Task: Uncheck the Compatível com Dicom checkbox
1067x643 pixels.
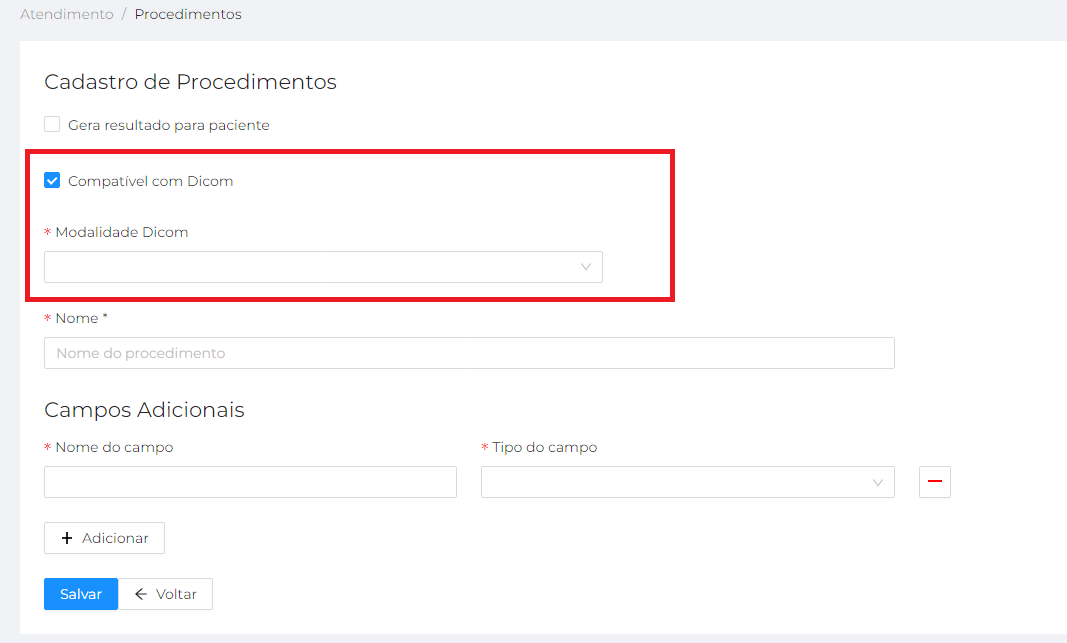Action: pos(52,181)
